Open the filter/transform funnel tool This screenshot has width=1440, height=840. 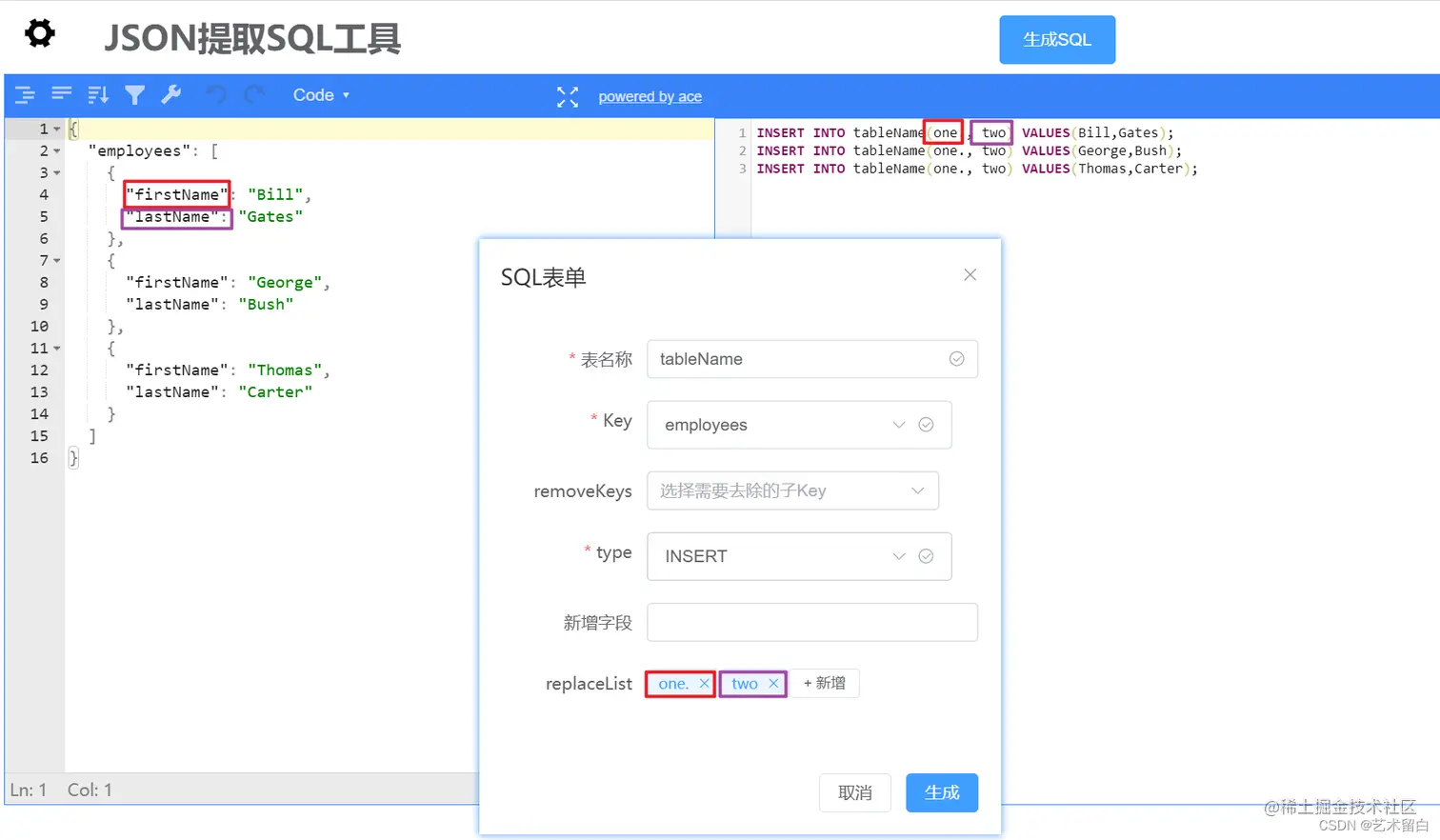point(135,94)
